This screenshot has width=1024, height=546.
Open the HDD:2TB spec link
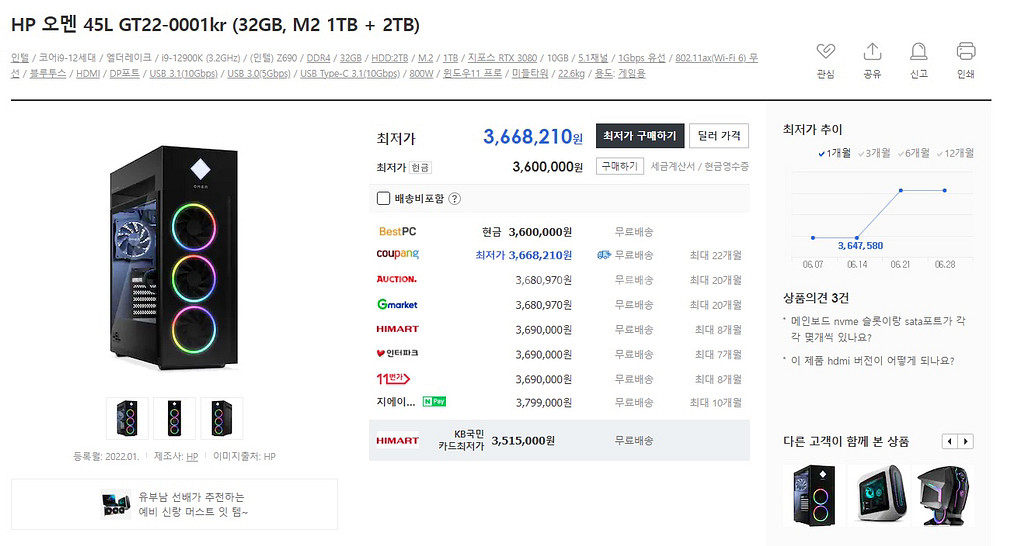(x=390, y=58)
